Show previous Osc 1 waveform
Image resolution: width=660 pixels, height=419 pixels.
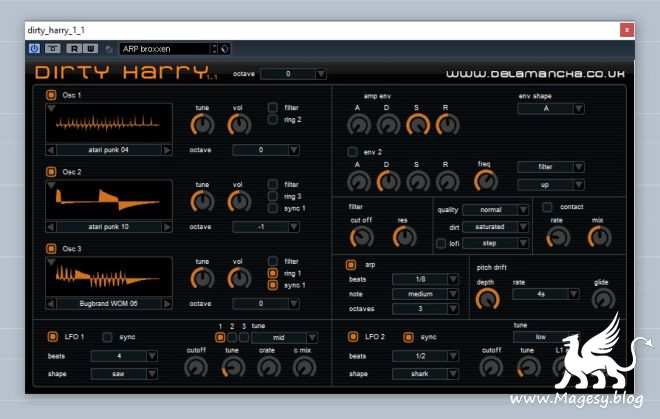pyautogui.click(x=51, y=150)
